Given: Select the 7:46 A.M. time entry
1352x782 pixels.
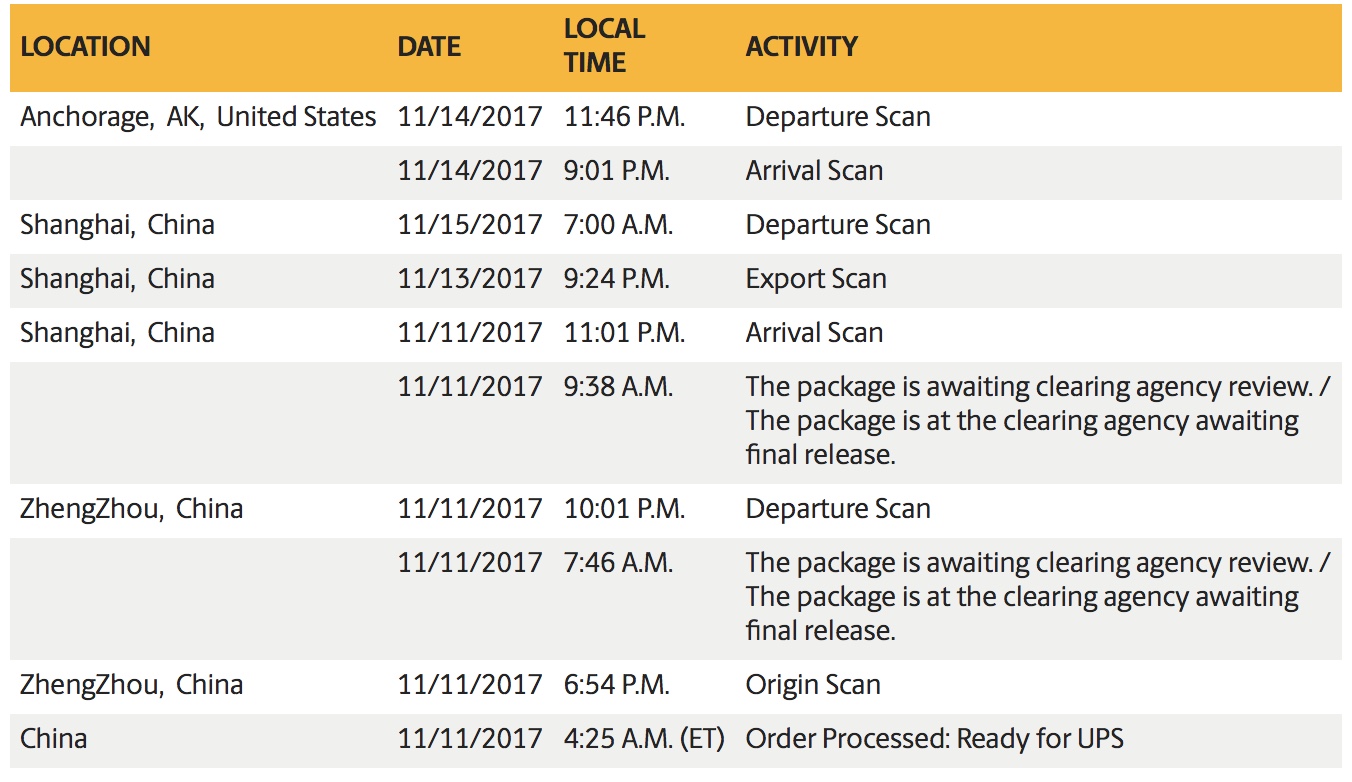Looking at the screenshot, I should pyautogui.click(x=618, y=563).
